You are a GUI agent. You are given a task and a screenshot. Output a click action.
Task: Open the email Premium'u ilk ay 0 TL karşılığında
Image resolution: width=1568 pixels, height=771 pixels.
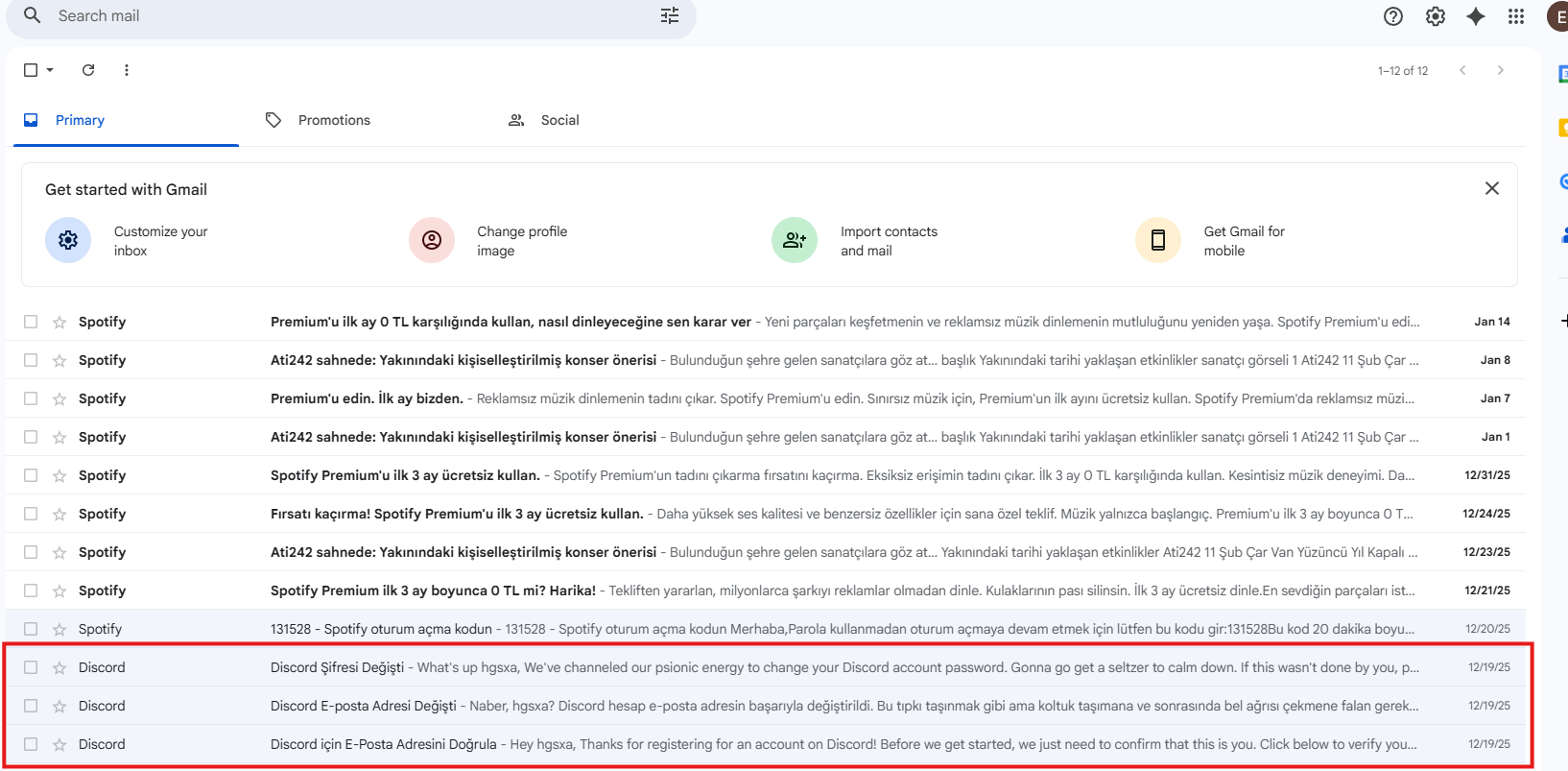766,322
